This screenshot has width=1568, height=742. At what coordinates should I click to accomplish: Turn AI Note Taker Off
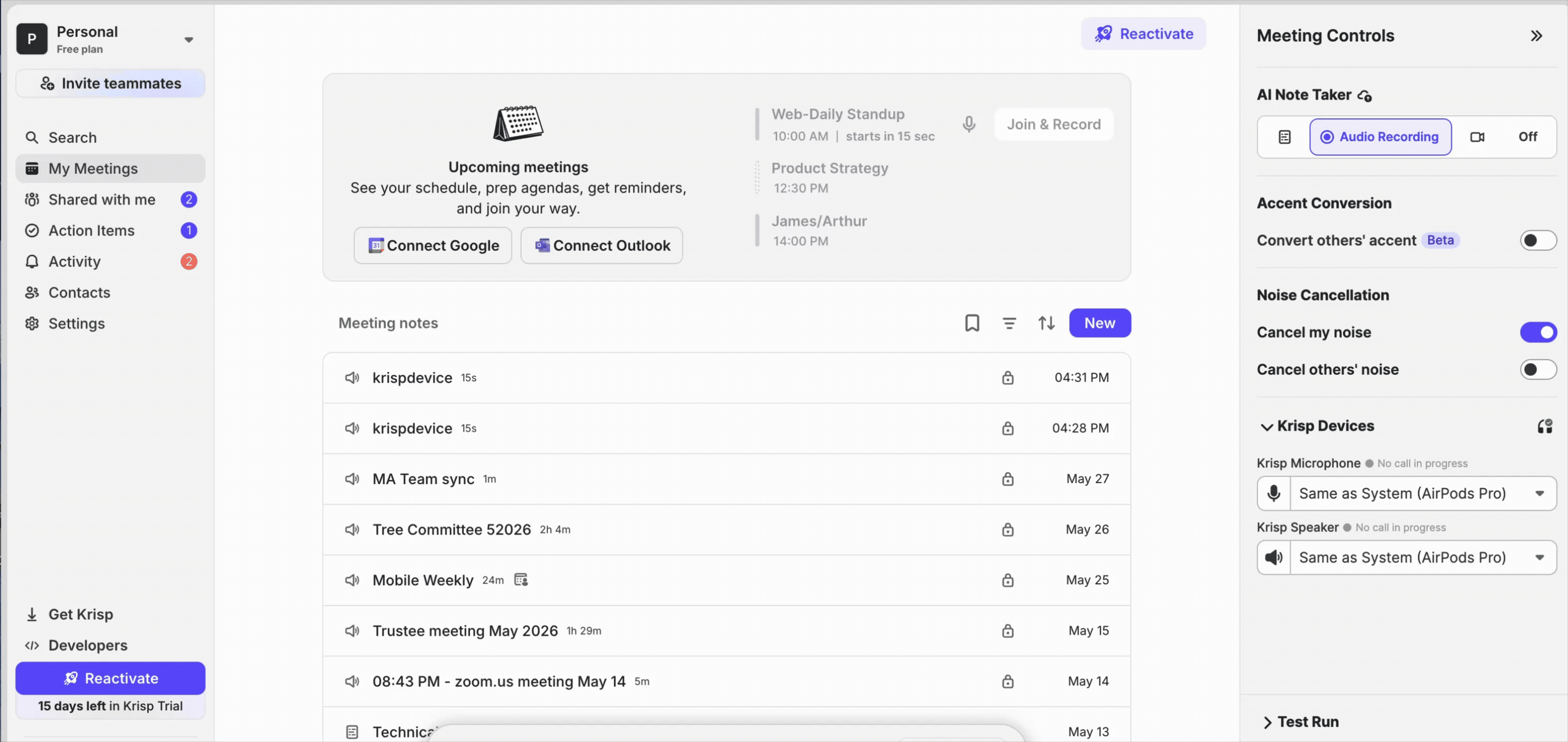[1527, 137]
